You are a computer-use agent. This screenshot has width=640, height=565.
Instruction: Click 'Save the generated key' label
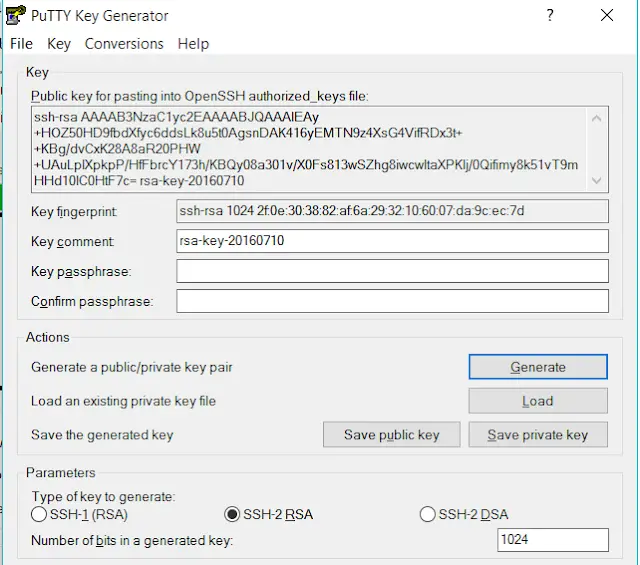[102, 435]
